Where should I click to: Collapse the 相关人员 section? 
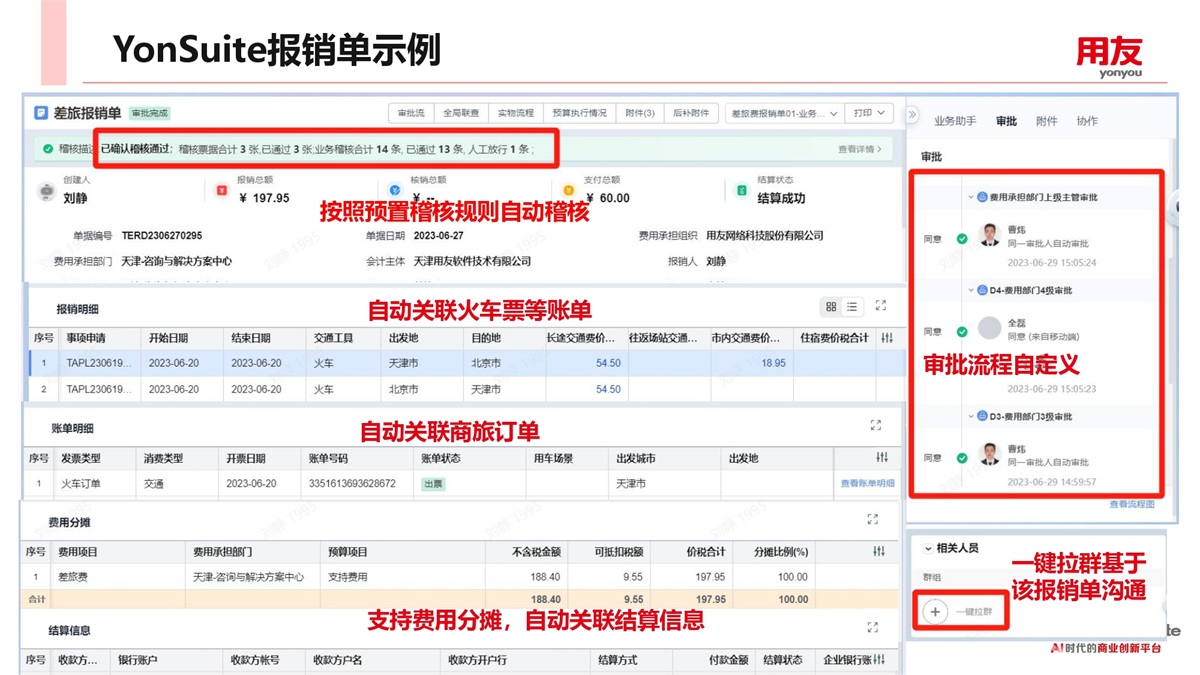927,548
